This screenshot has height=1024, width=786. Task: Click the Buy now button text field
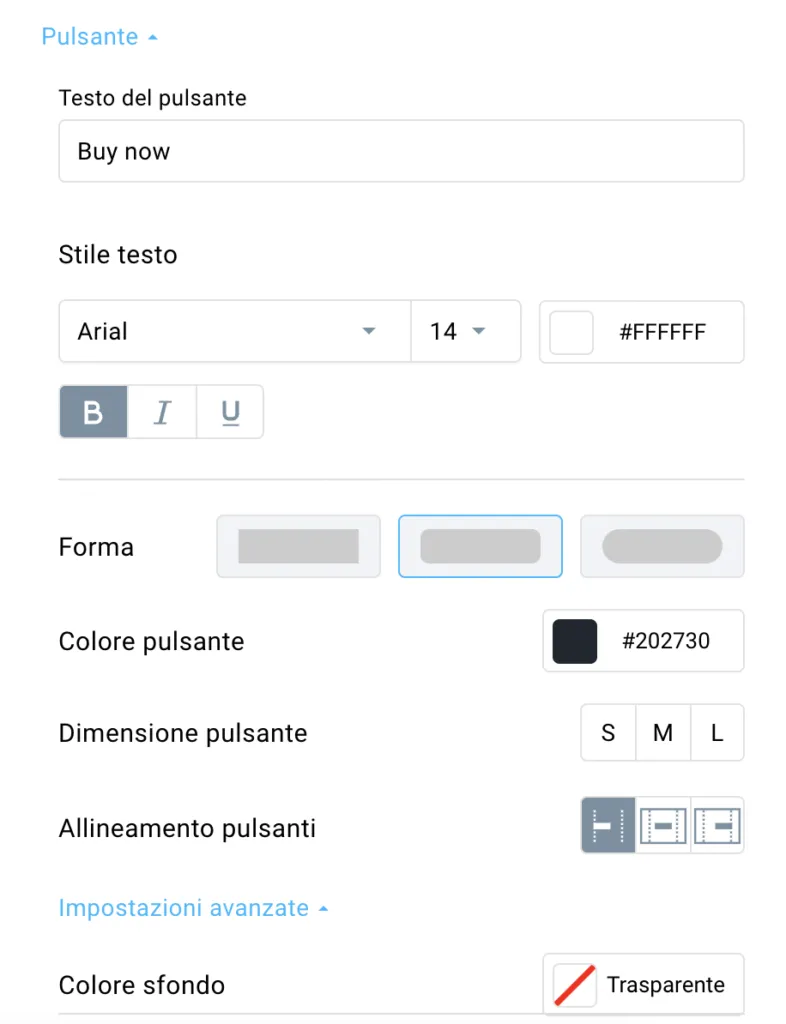tap(401, 151)
